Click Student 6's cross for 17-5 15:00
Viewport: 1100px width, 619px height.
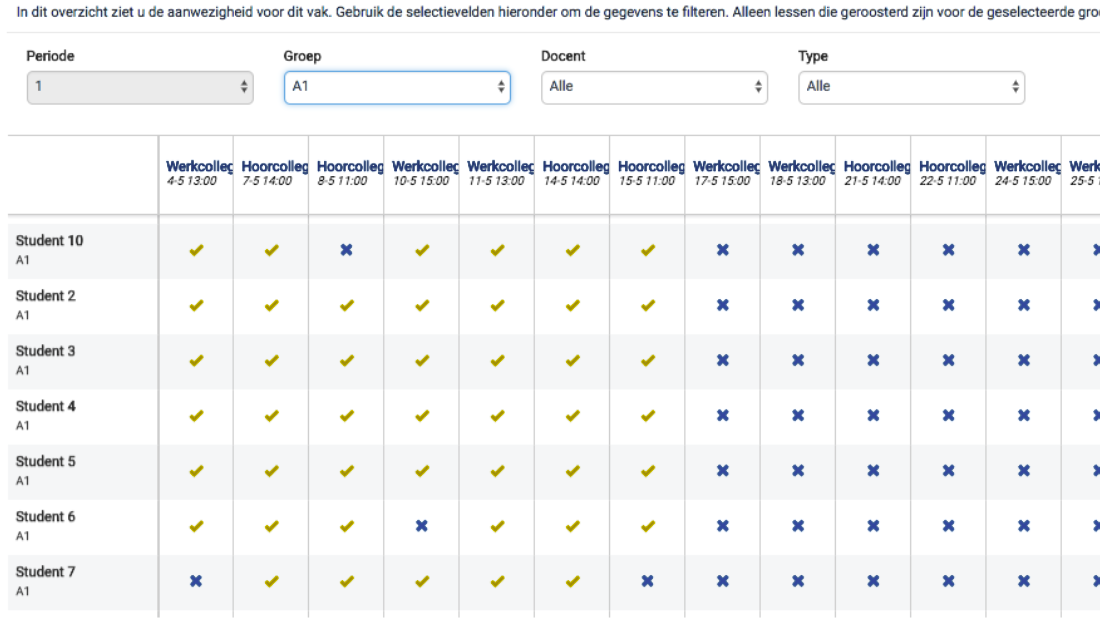click(723, 526)
